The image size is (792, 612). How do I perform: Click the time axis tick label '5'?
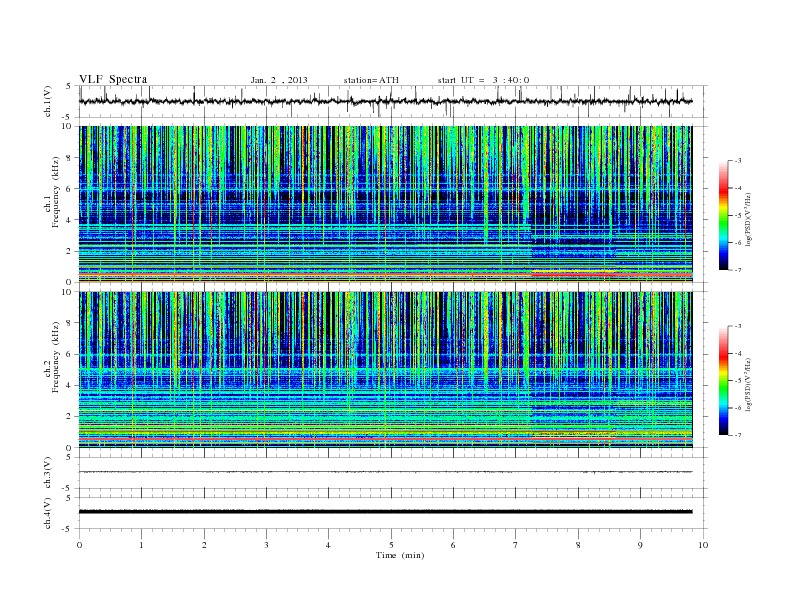pyautogui.click(x=391, y=545)
